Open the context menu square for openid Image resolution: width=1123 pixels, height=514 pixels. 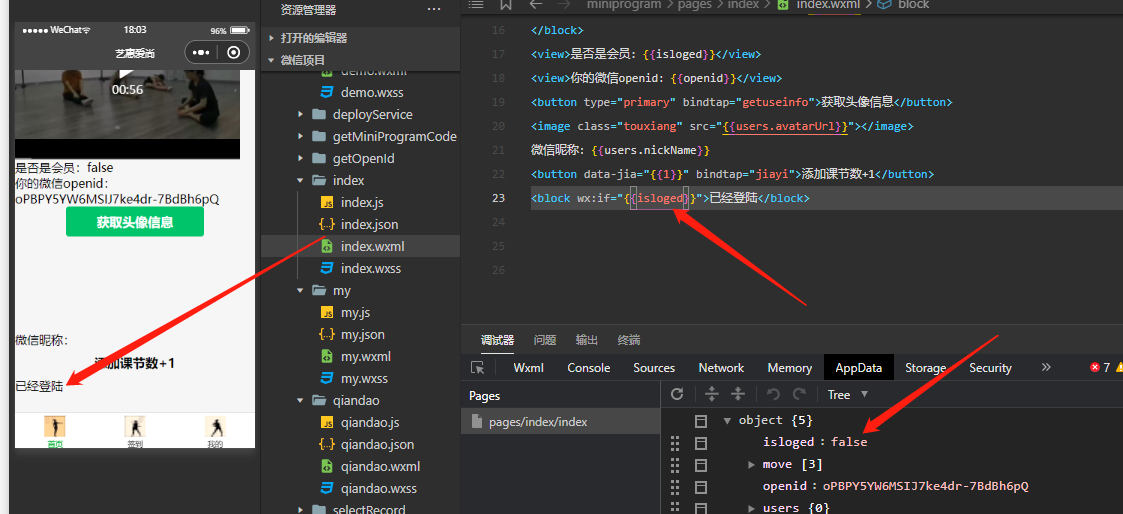[702, 487]
